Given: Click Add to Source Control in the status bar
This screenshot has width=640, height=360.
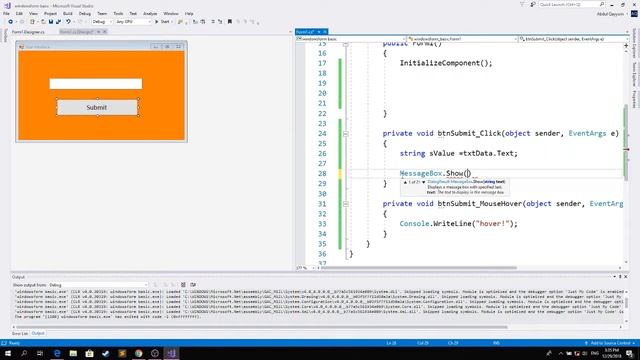Looking at the screenshot, I should point(610,343).
